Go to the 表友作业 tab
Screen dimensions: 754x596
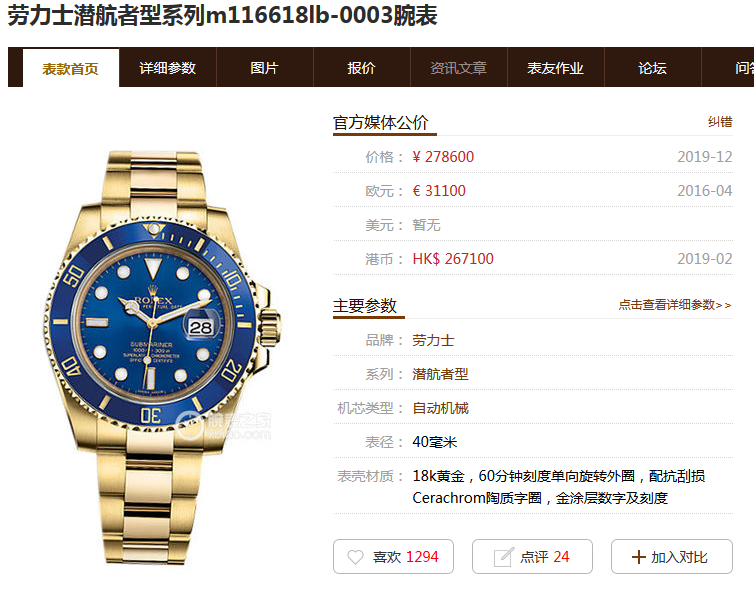tap(555, 68)
